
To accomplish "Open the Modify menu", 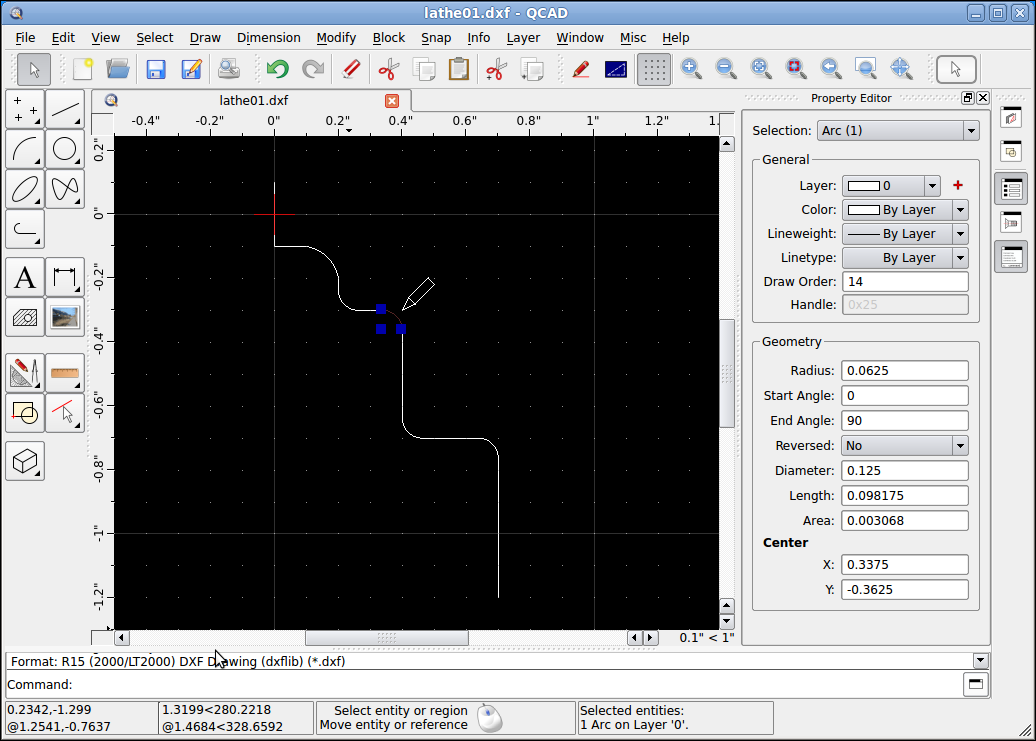I will coord(336,38).
